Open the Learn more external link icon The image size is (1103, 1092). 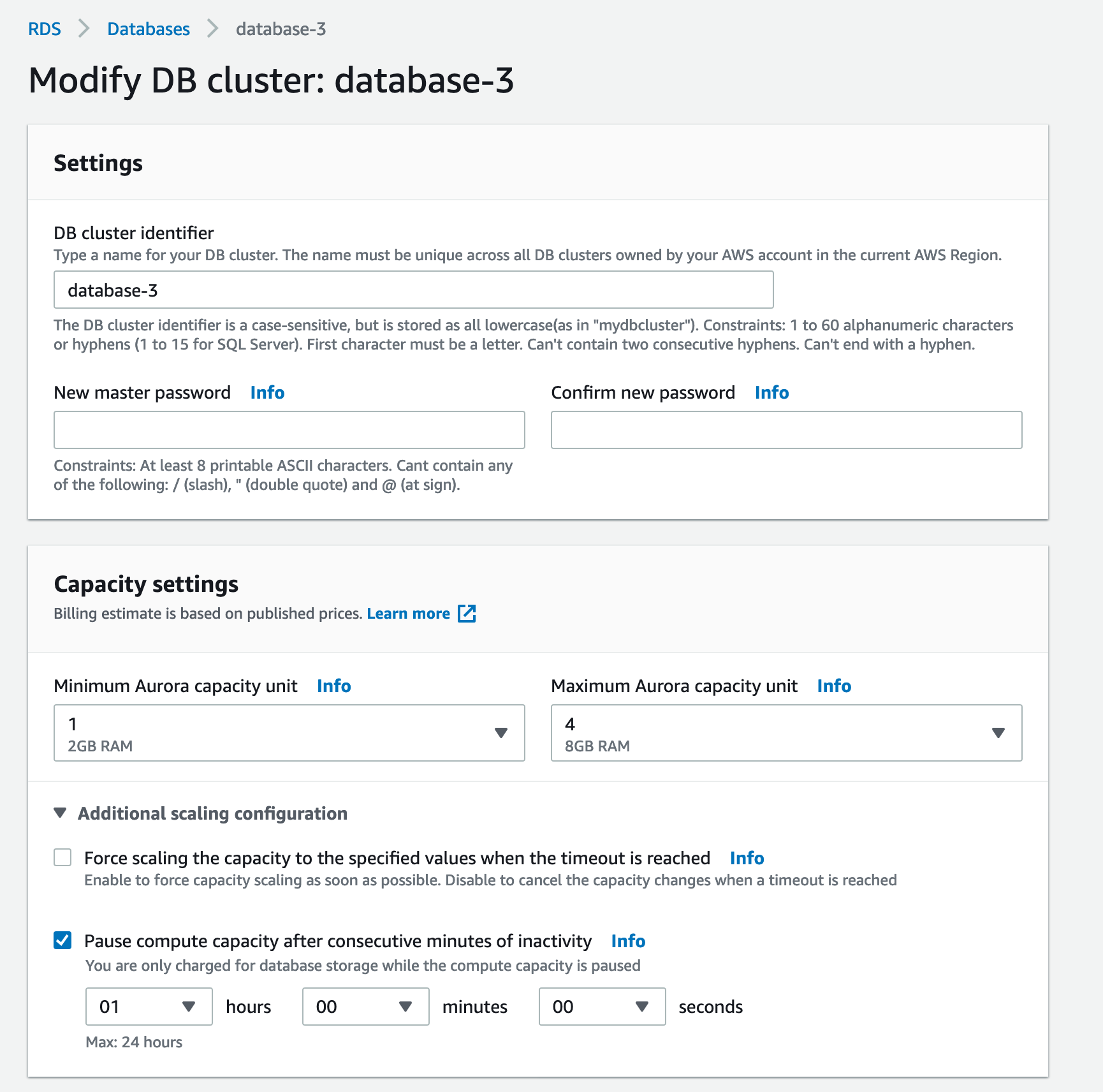[466, 613]
